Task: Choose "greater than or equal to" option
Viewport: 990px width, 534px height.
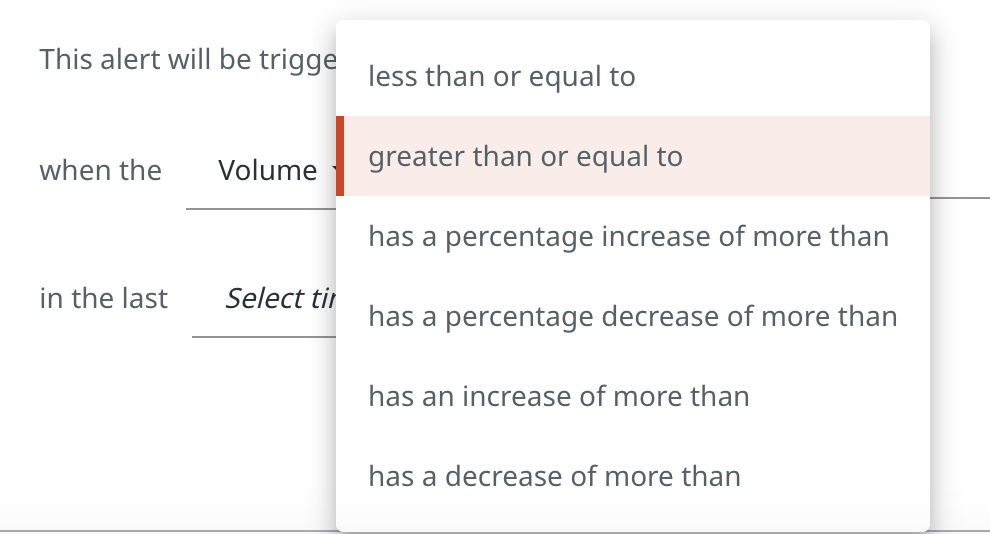Action: click(525, 157)
